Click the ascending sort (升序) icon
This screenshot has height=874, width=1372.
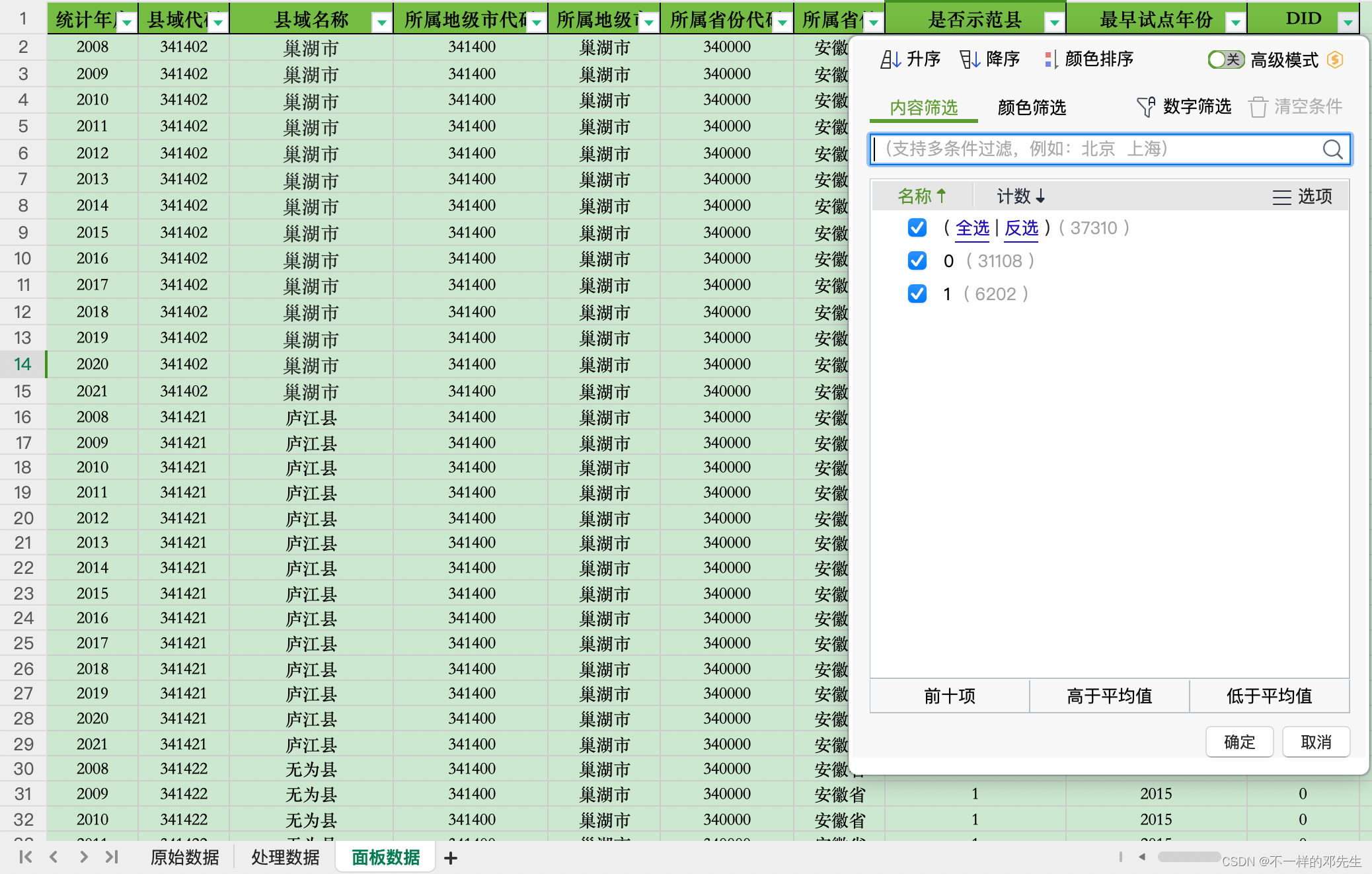[x=890, y=60]
